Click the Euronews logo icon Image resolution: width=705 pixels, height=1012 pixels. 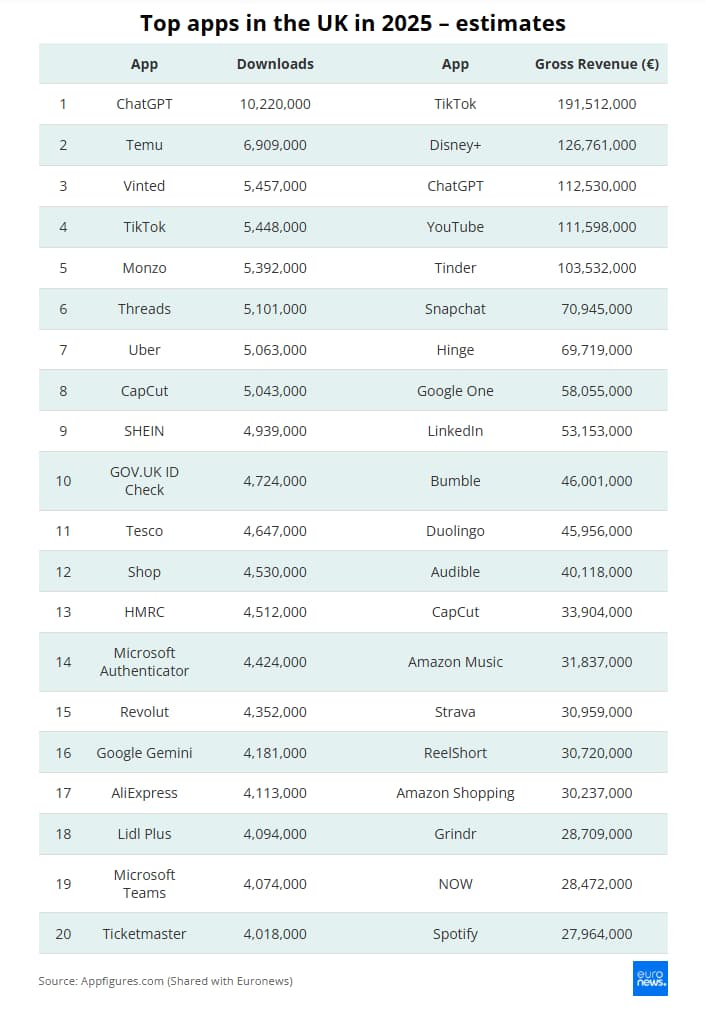(651, 979)
